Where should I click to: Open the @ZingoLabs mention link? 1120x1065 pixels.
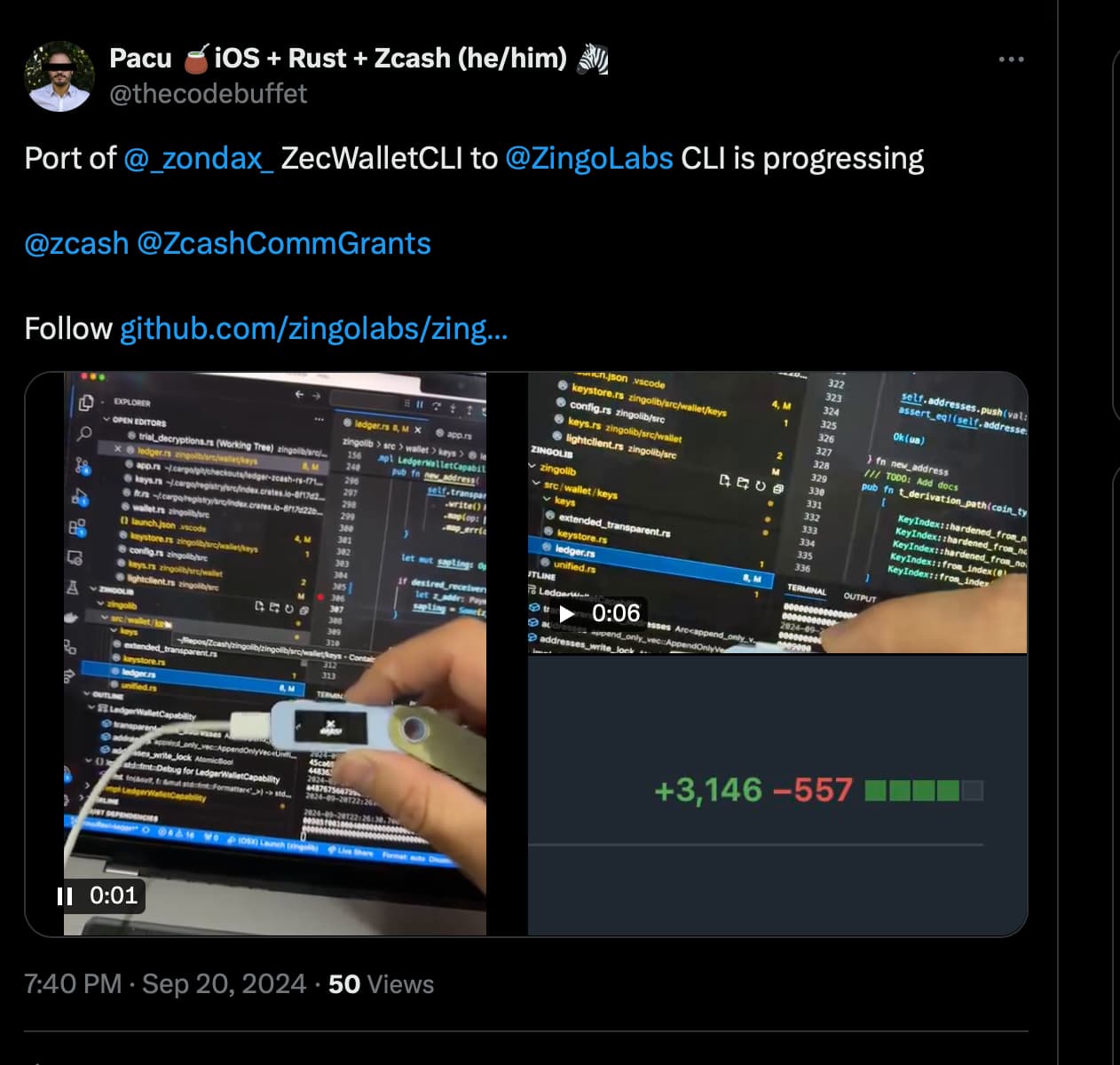[x=588, y=158]
